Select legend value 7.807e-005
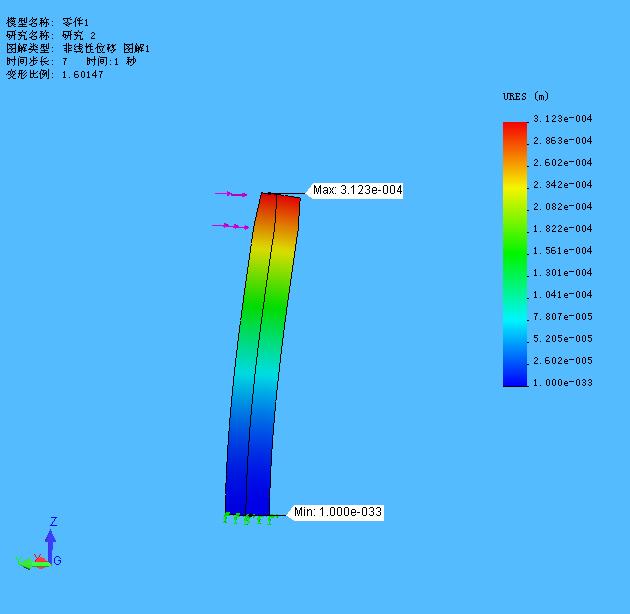 (x=562, y=317)
